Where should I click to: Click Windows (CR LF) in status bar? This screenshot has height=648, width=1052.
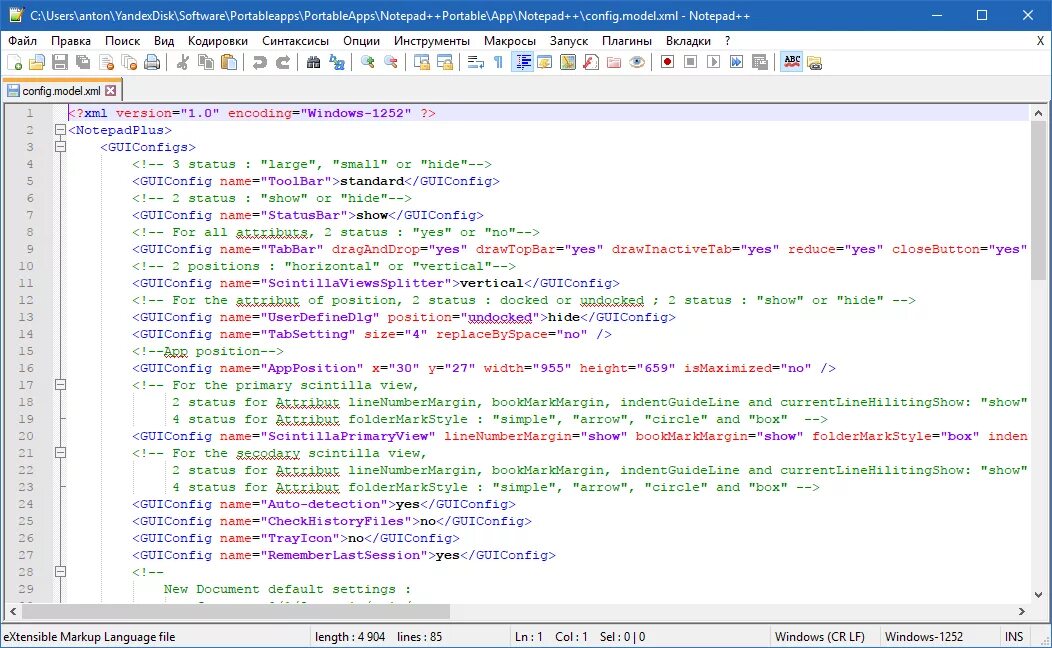point(822,637)
